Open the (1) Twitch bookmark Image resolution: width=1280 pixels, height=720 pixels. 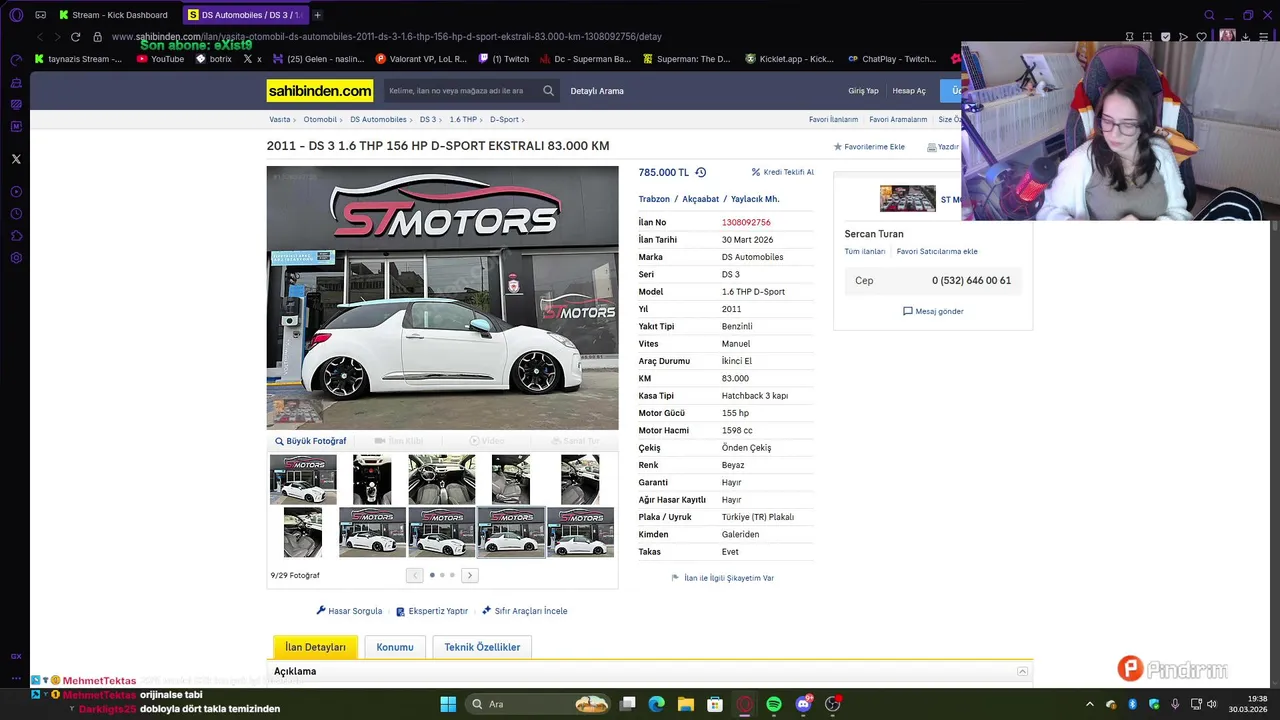[x=503, y=59]
